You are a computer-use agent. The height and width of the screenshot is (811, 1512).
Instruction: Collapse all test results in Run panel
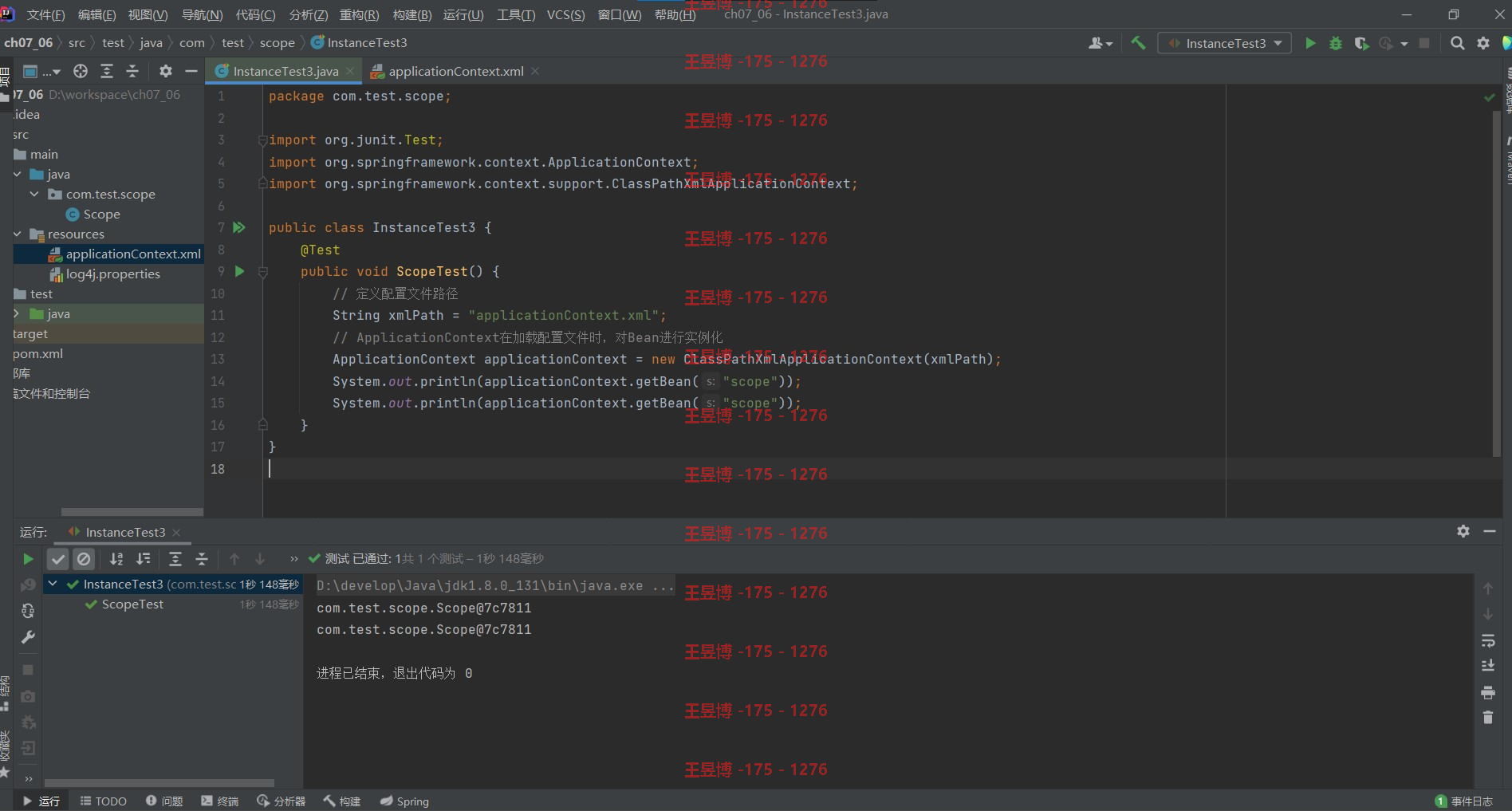[202, 559]
